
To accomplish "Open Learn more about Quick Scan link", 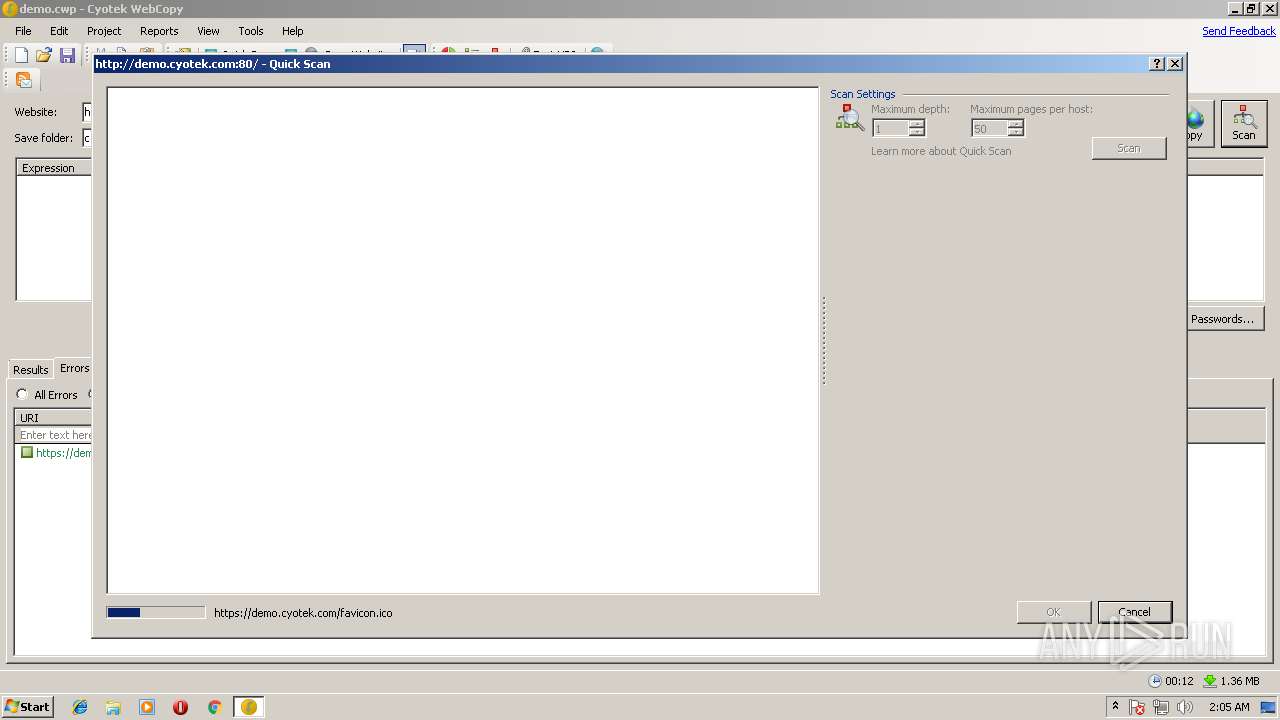I will click(x=941, y=151).
